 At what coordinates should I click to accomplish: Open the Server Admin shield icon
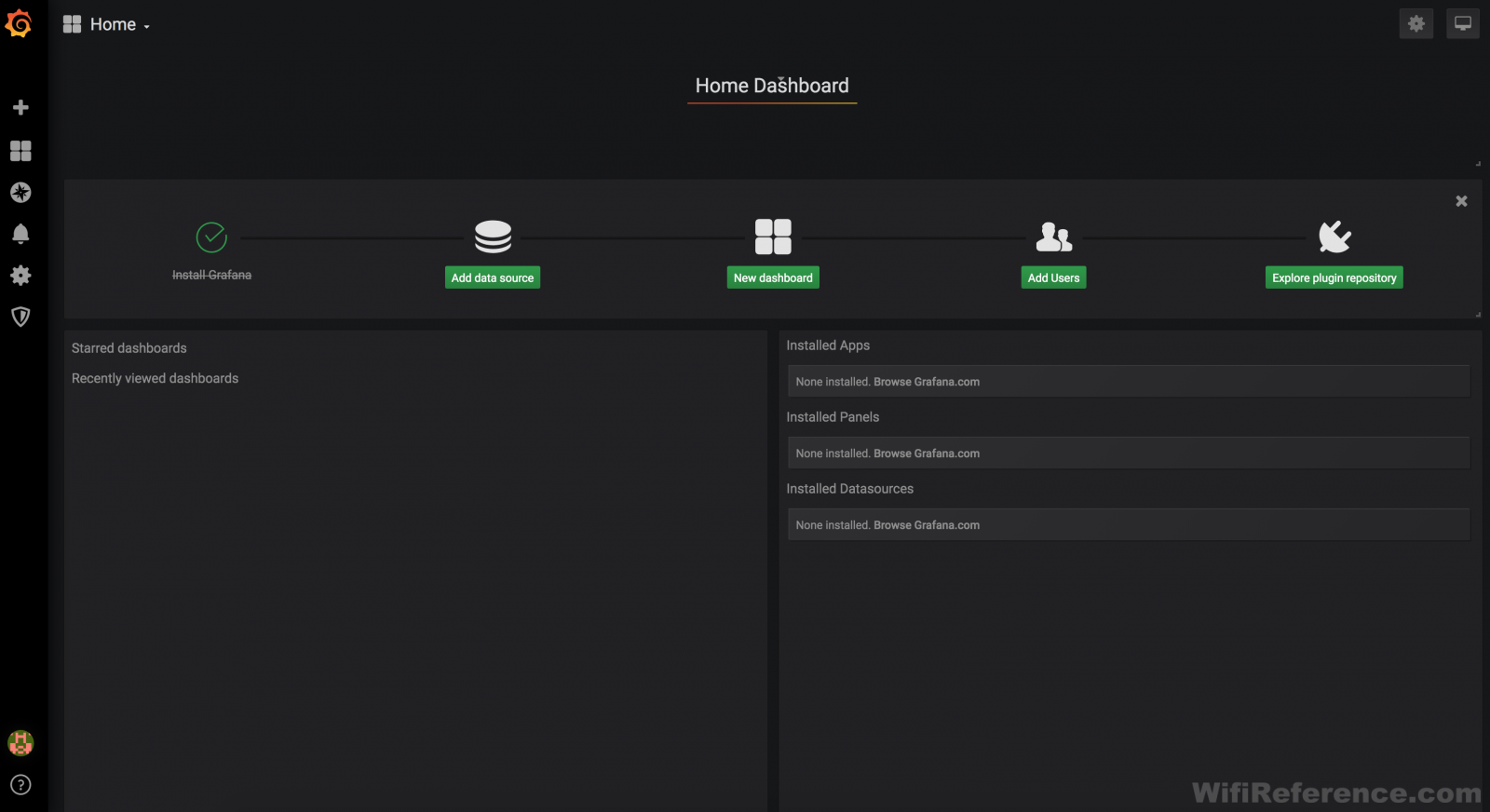coord(20,317)
